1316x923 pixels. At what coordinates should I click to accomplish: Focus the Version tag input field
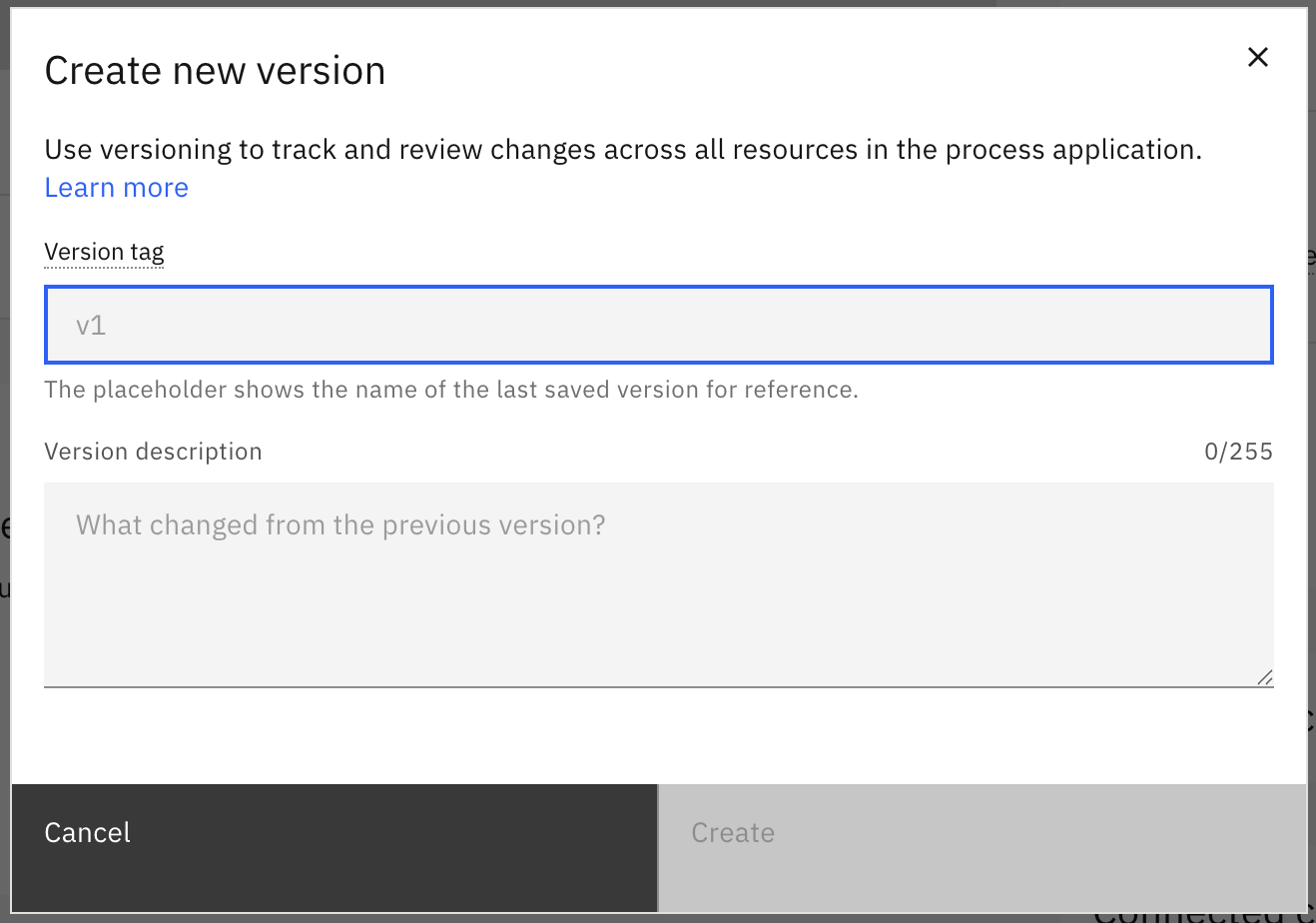(x=658, y=325)
